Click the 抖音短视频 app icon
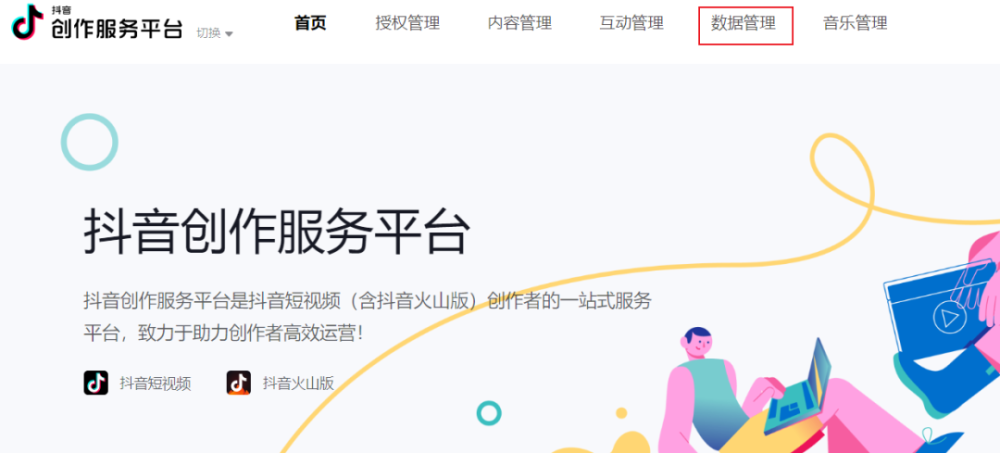 pyautogui.click(x=96, y=383)
